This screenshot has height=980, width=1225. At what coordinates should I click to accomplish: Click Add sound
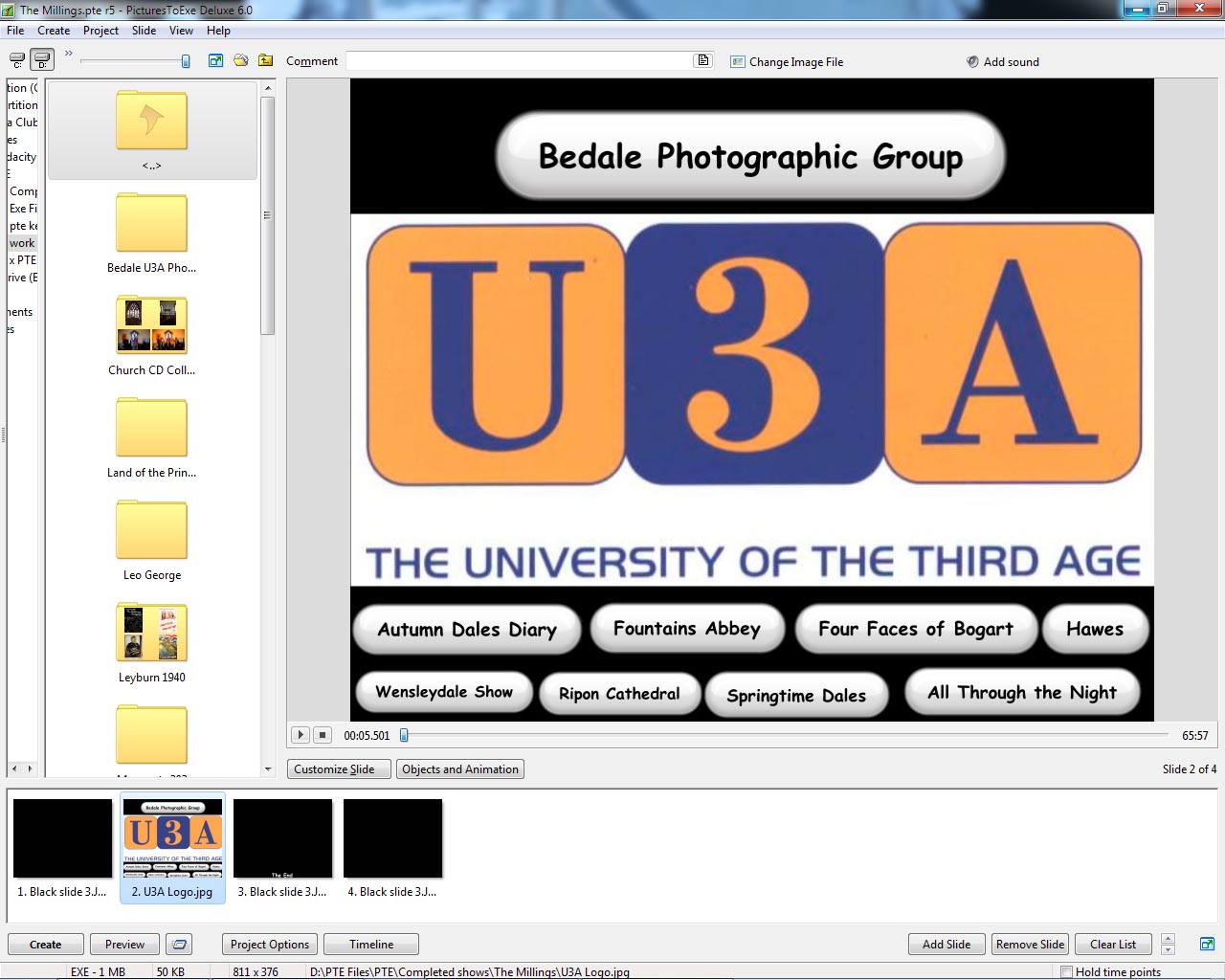(x=1002, y=61)
